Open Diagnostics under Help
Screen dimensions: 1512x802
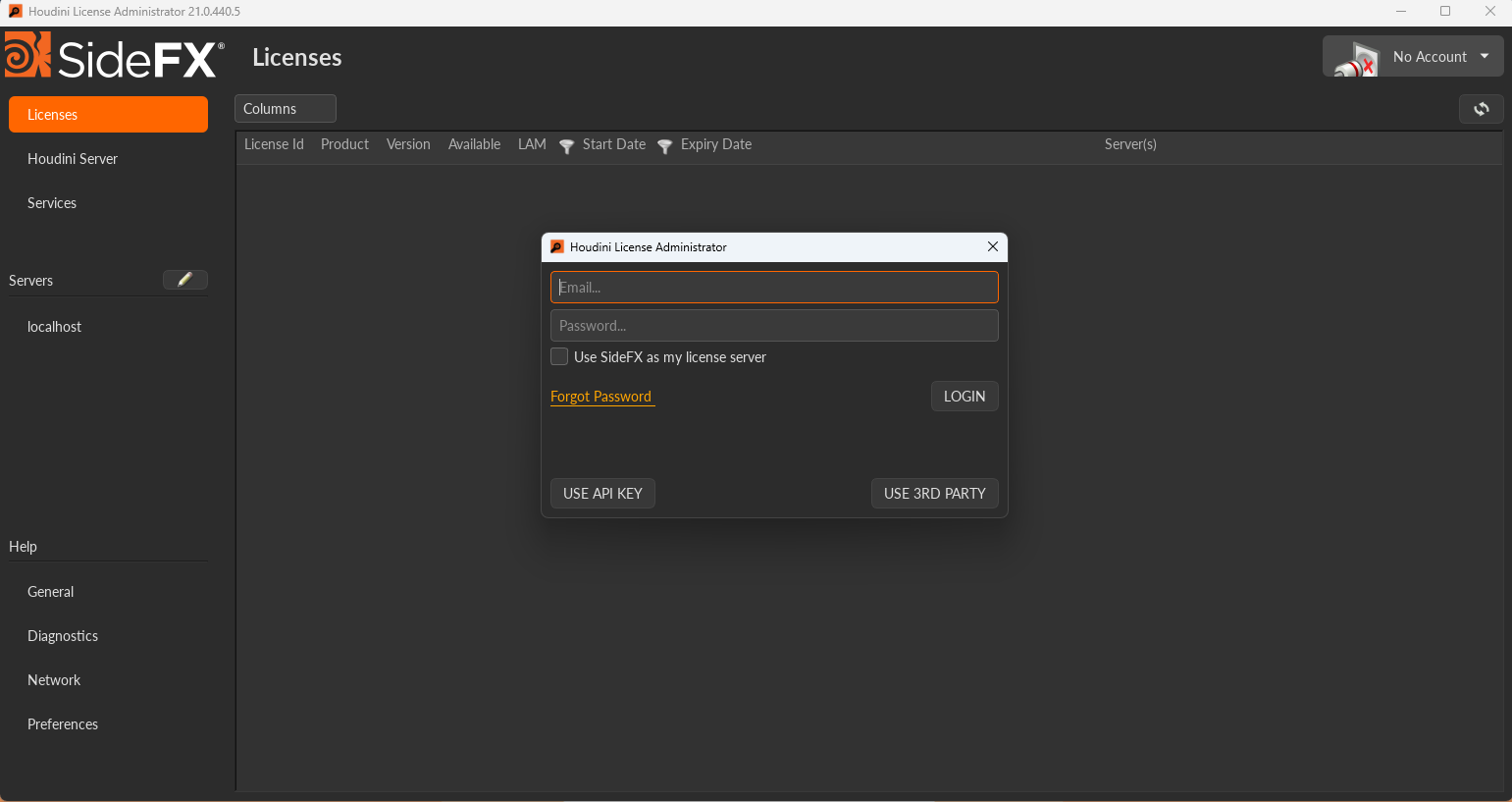click(63, 636)
